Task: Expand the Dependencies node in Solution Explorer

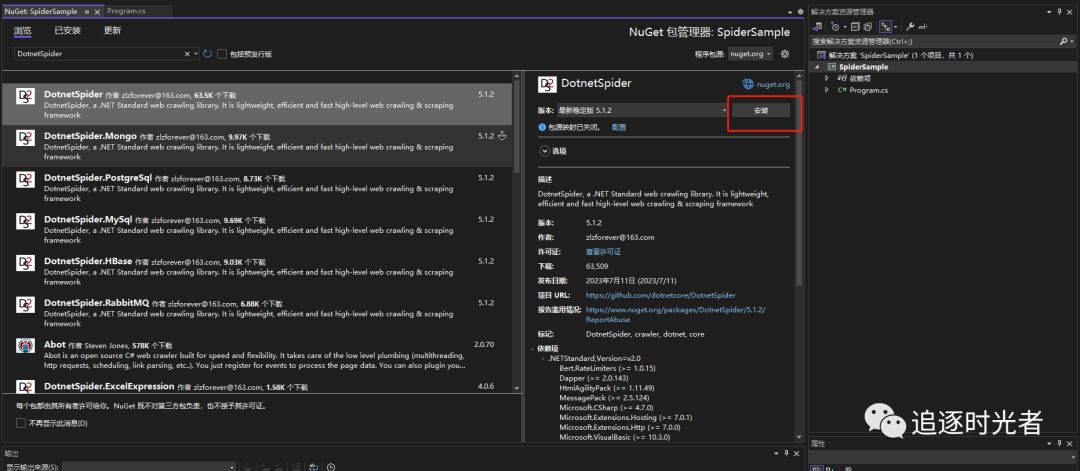Action: (827, 78)
